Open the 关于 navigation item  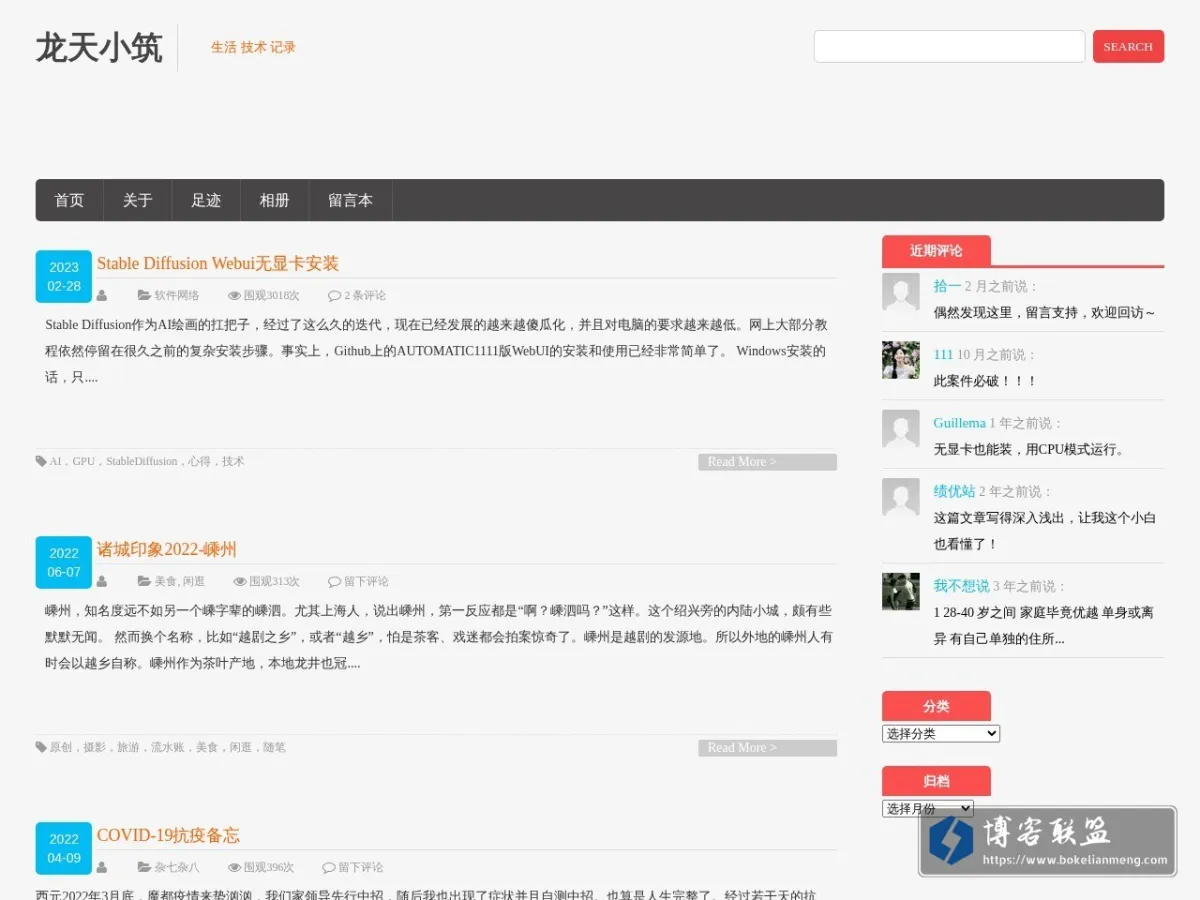tap(138, 200)
